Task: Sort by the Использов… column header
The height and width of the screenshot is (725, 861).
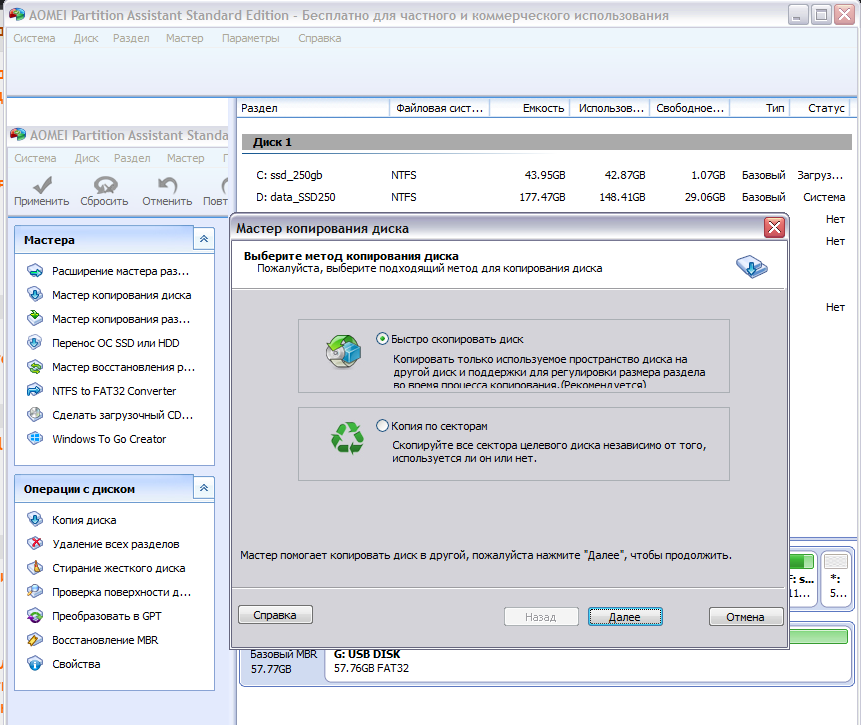Action: click(x=610, y=108)
